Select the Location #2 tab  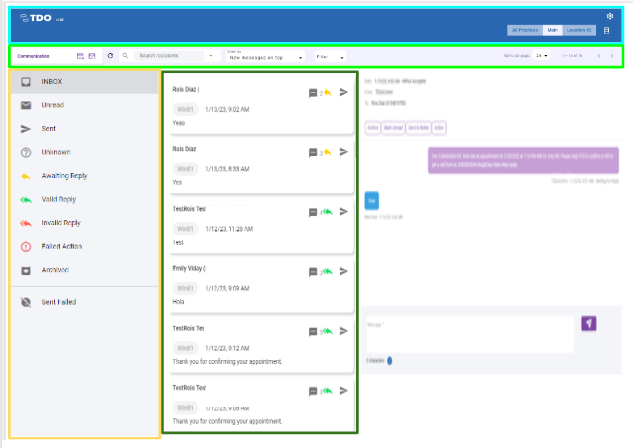pyautogui.click(x=578, y=31)
